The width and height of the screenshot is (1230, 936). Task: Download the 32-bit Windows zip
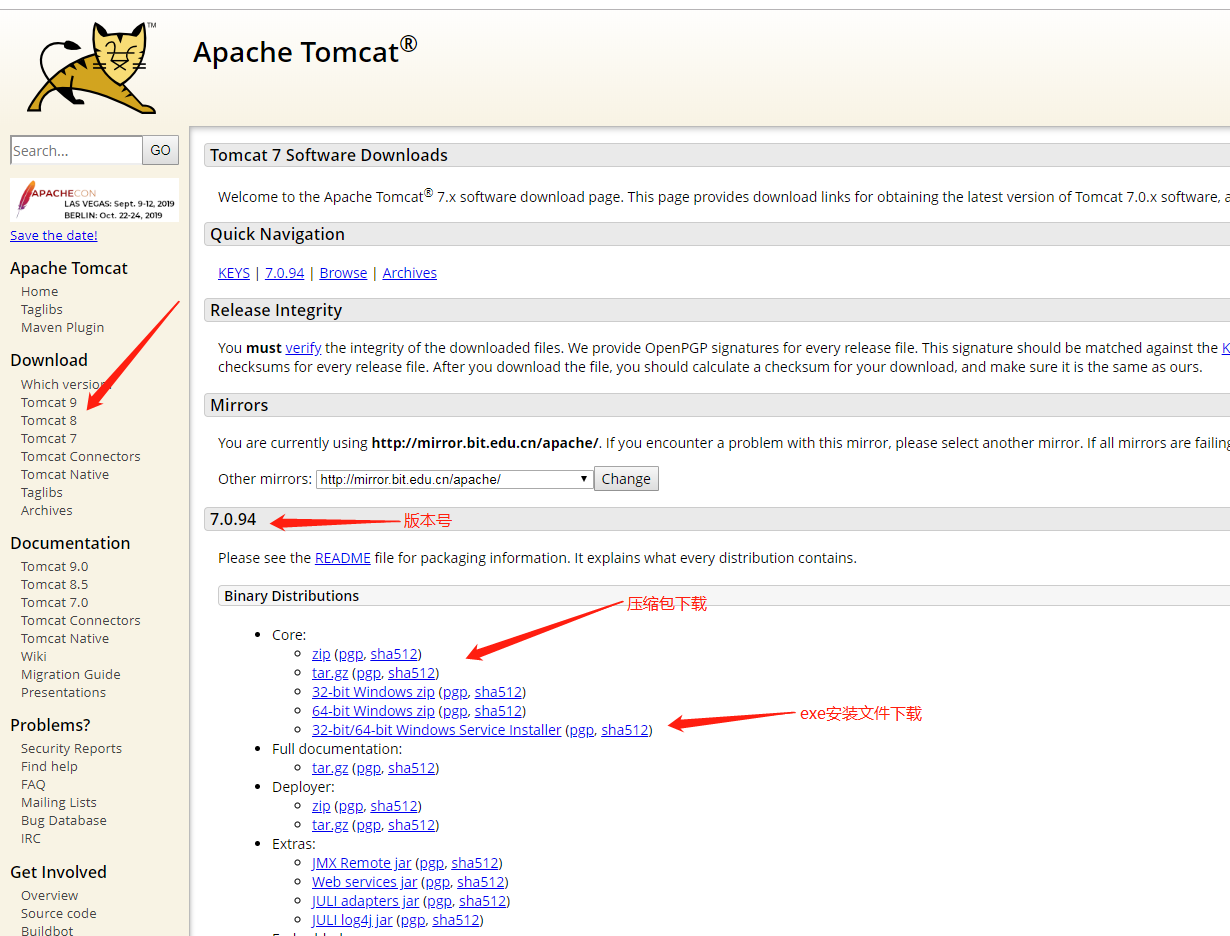coord(373,692)
